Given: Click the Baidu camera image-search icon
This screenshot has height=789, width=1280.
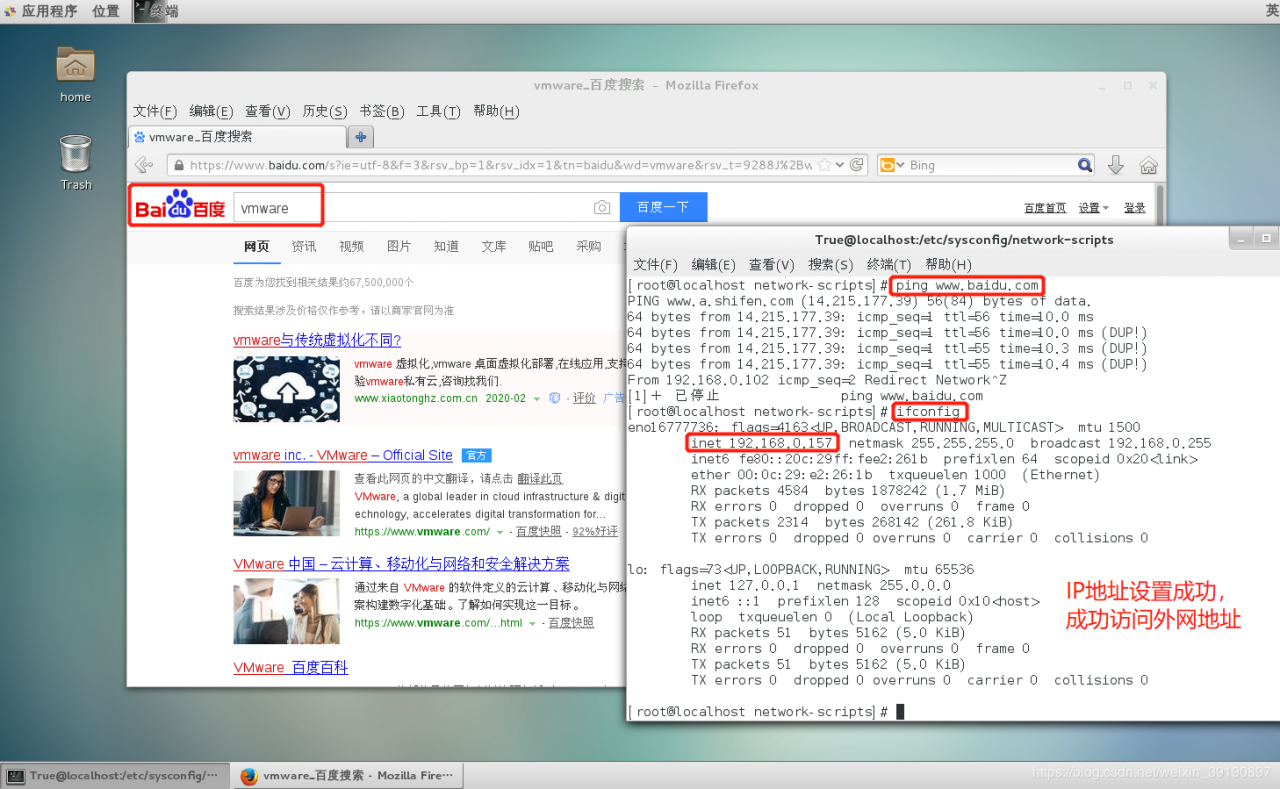Looking at the screenshot, I should click(602, 208).
